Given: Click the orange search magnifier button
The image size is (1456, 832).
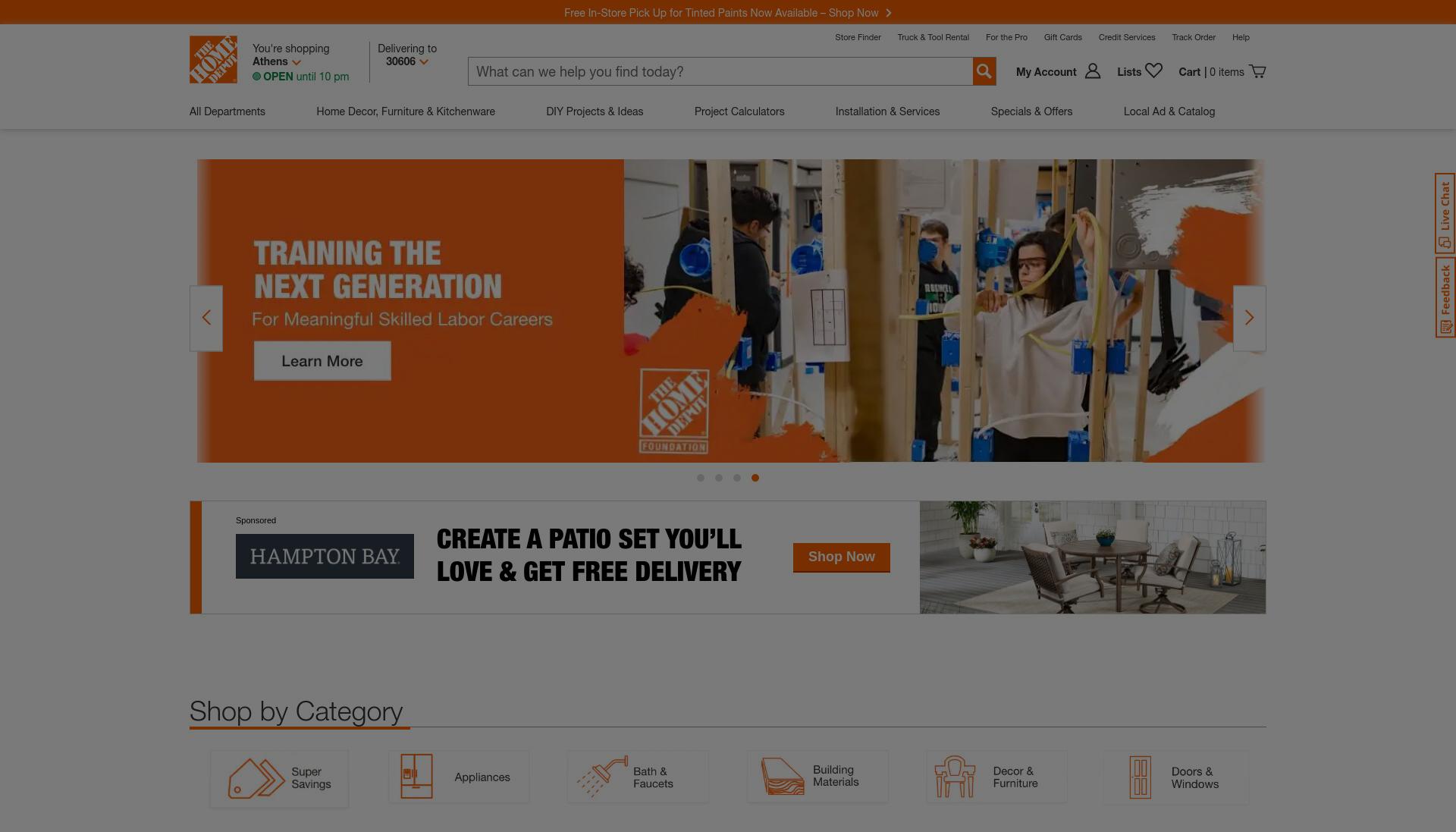Looking at the screenshot, I should pos(984,71).
